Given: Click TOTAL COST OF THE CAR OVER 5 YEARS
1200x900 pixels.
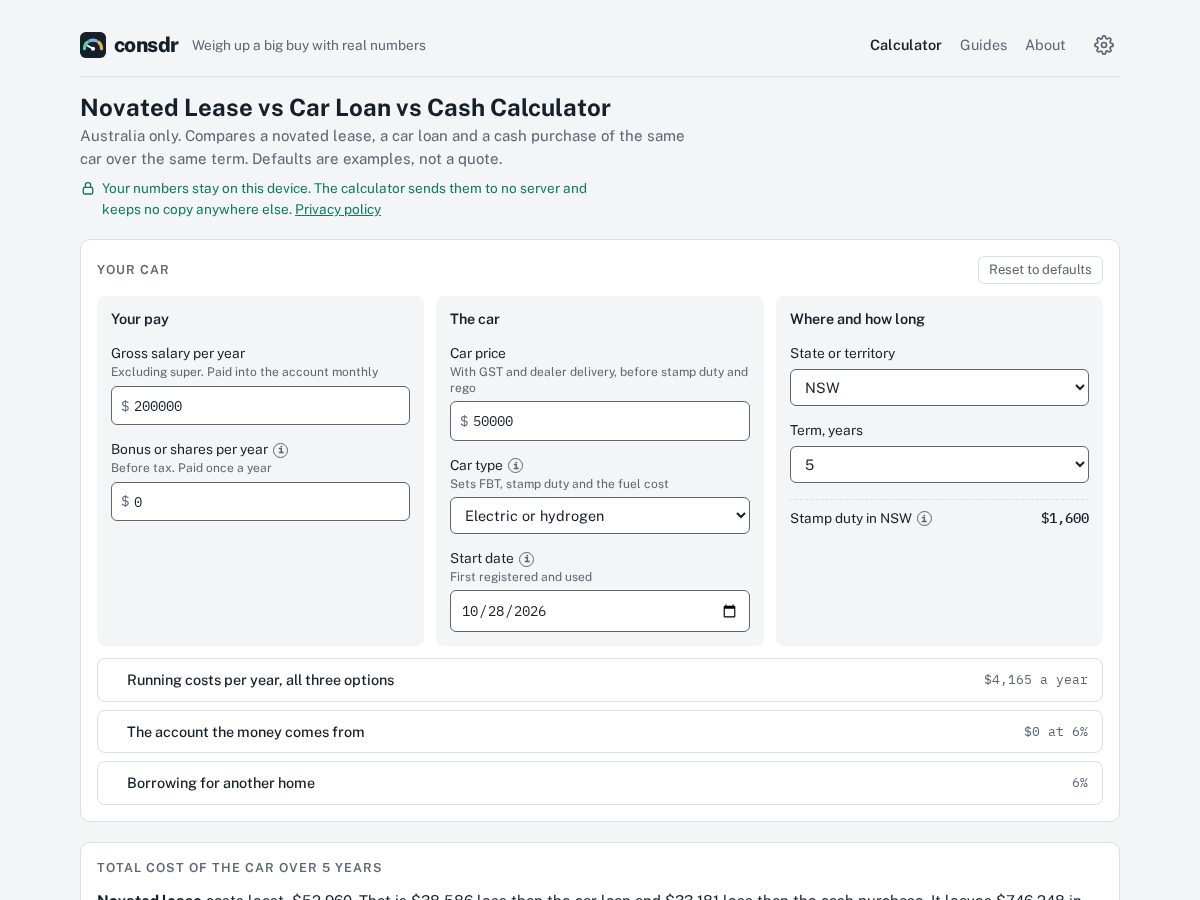Looking at the screenshot, I should click(239, 868).
